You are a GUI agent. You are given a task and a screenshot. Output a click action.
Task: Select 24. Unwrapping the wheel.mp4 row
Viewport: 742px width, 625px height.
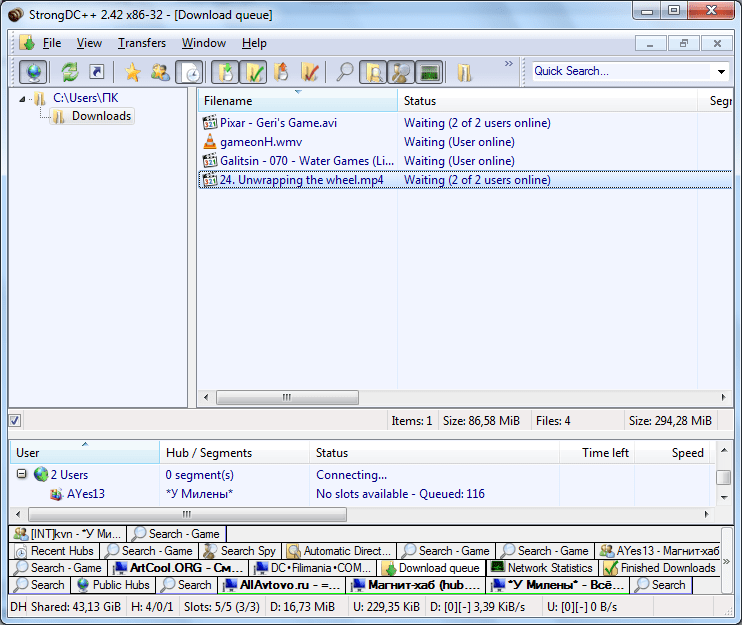point(465,180)
